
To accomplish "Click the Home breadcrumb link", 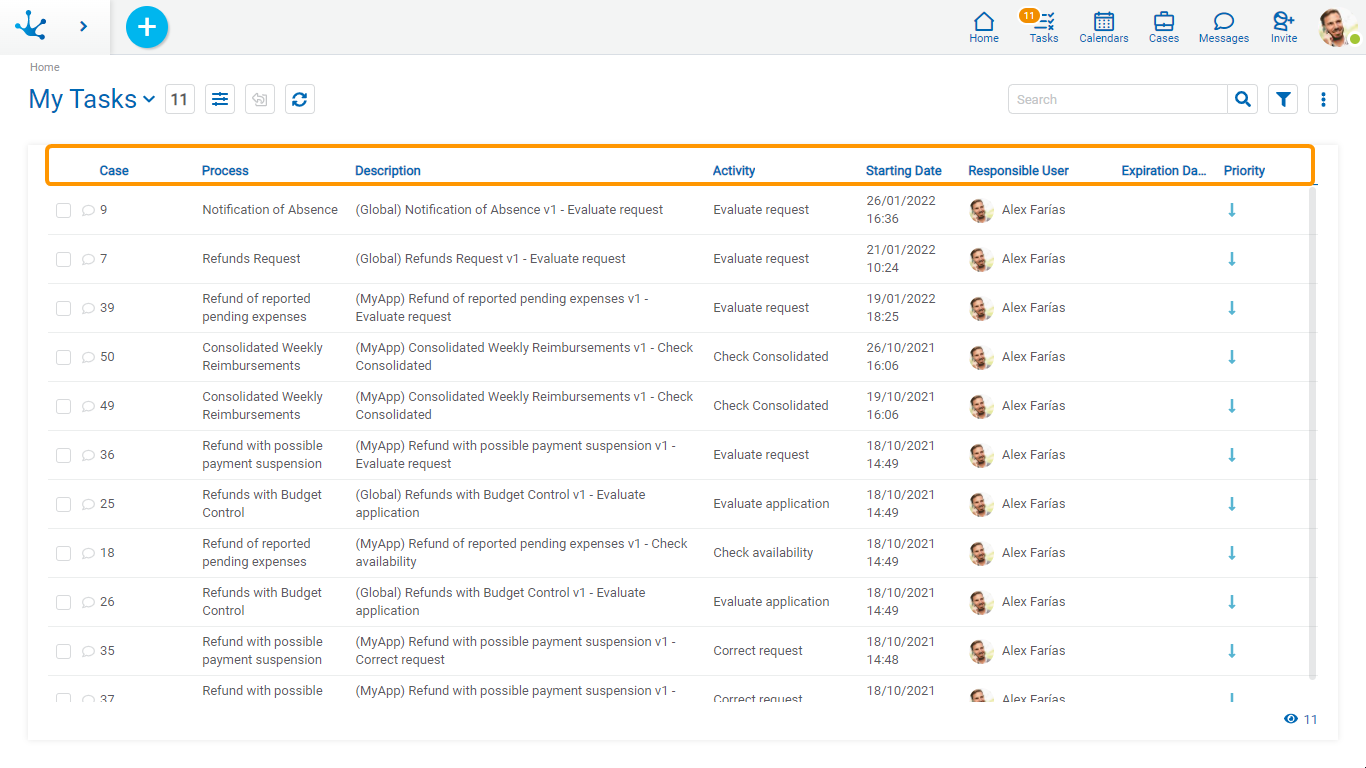I will 44,67.
